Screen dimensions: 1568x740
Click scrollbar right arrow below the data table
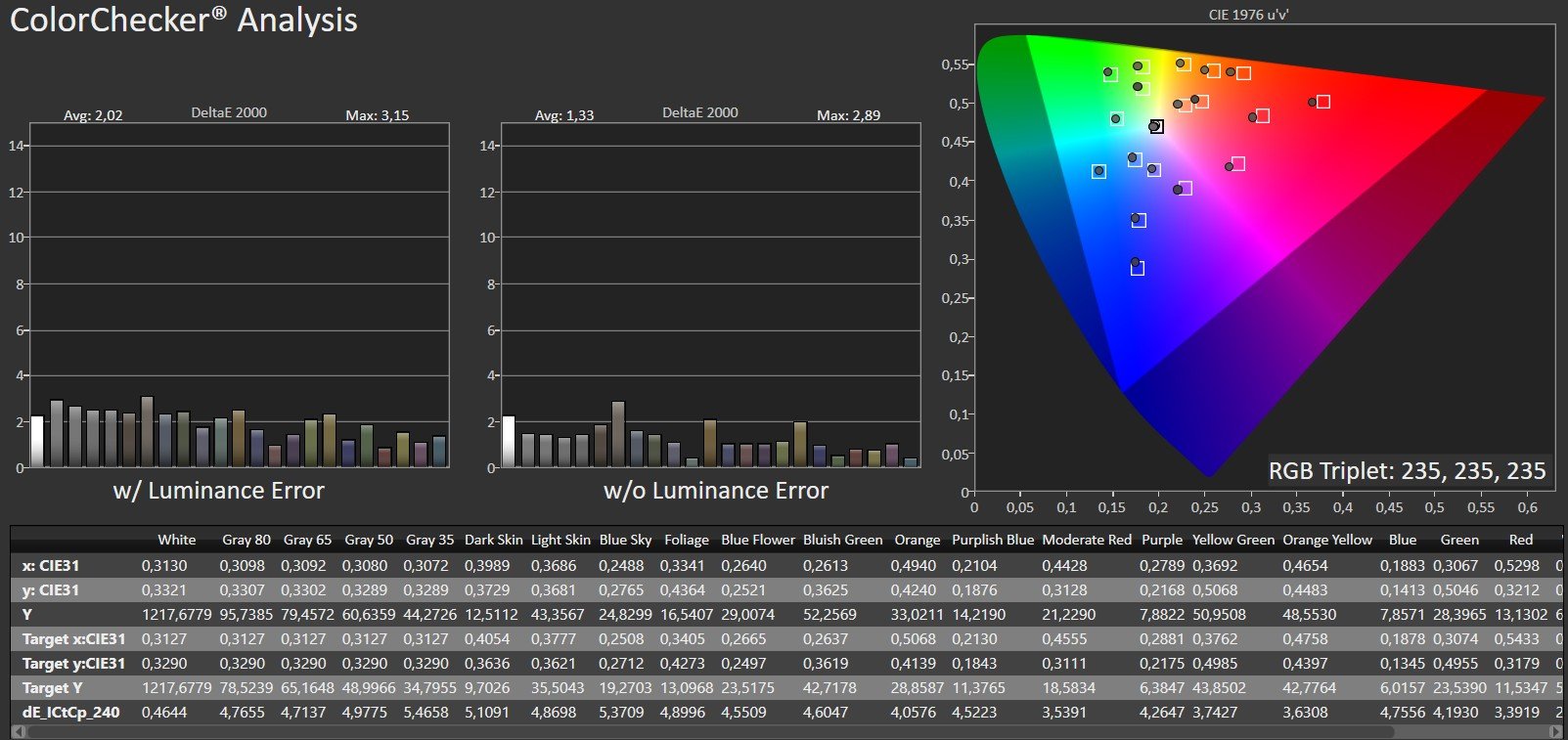pyautogui.click(x=1556, y=731)
